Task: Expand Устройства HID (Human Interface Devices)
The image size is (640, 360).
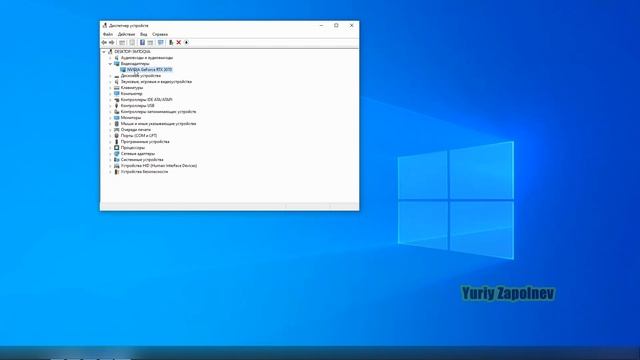Action: (x=110, y=166)
